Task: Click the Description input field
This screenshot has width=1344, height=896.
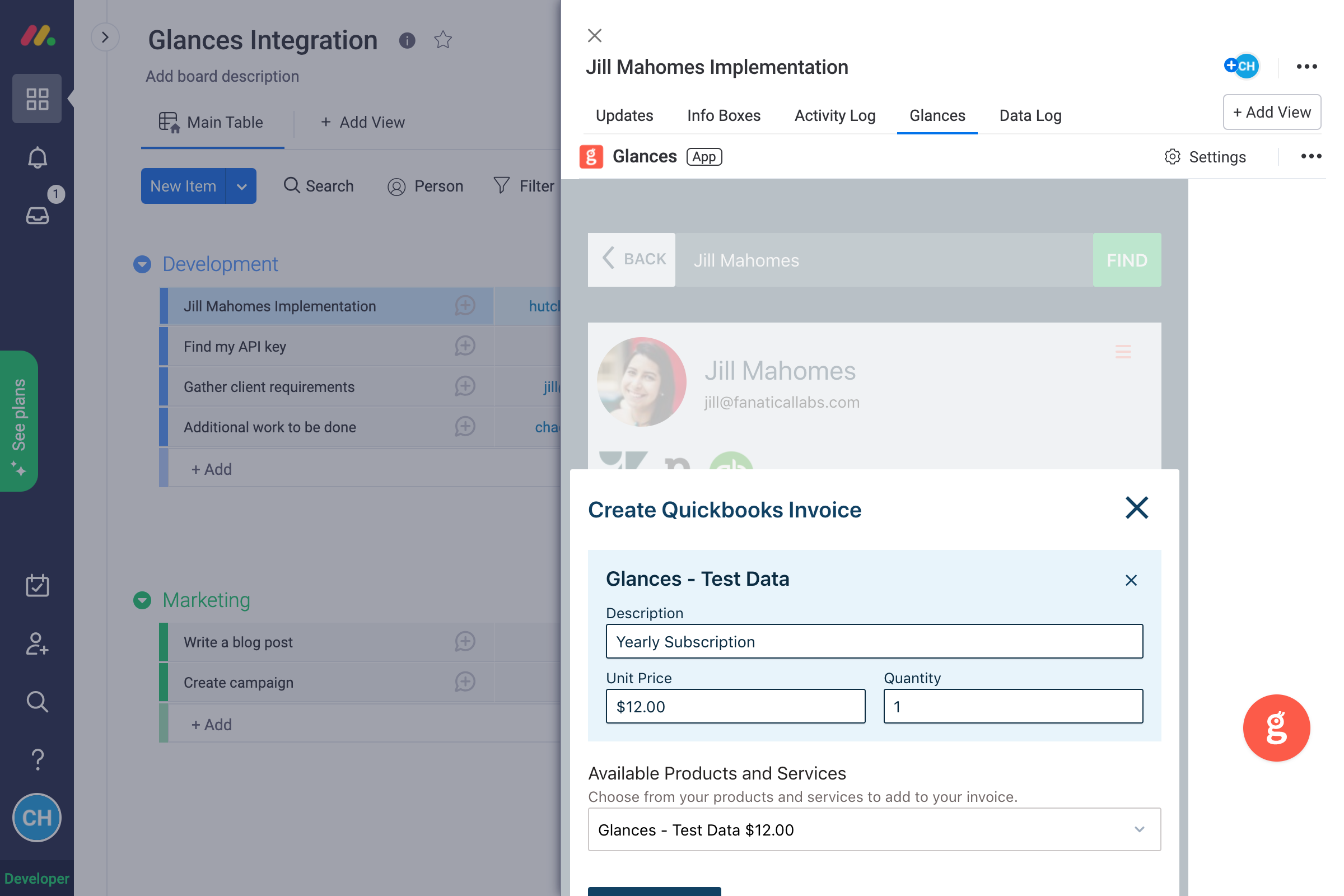Action: [x=874, y=642]
